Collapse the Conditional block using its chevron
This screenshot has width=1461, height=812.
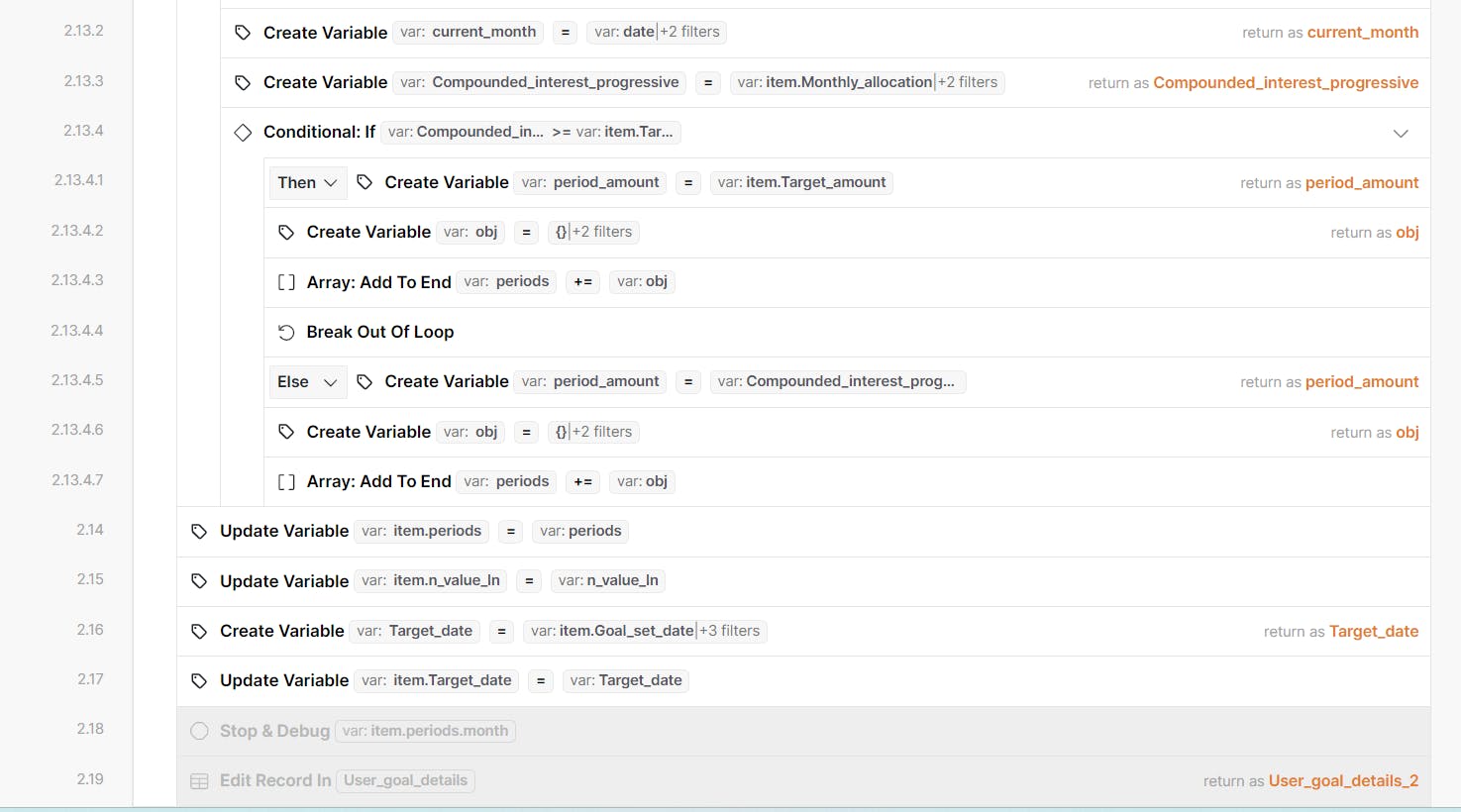1401,134
